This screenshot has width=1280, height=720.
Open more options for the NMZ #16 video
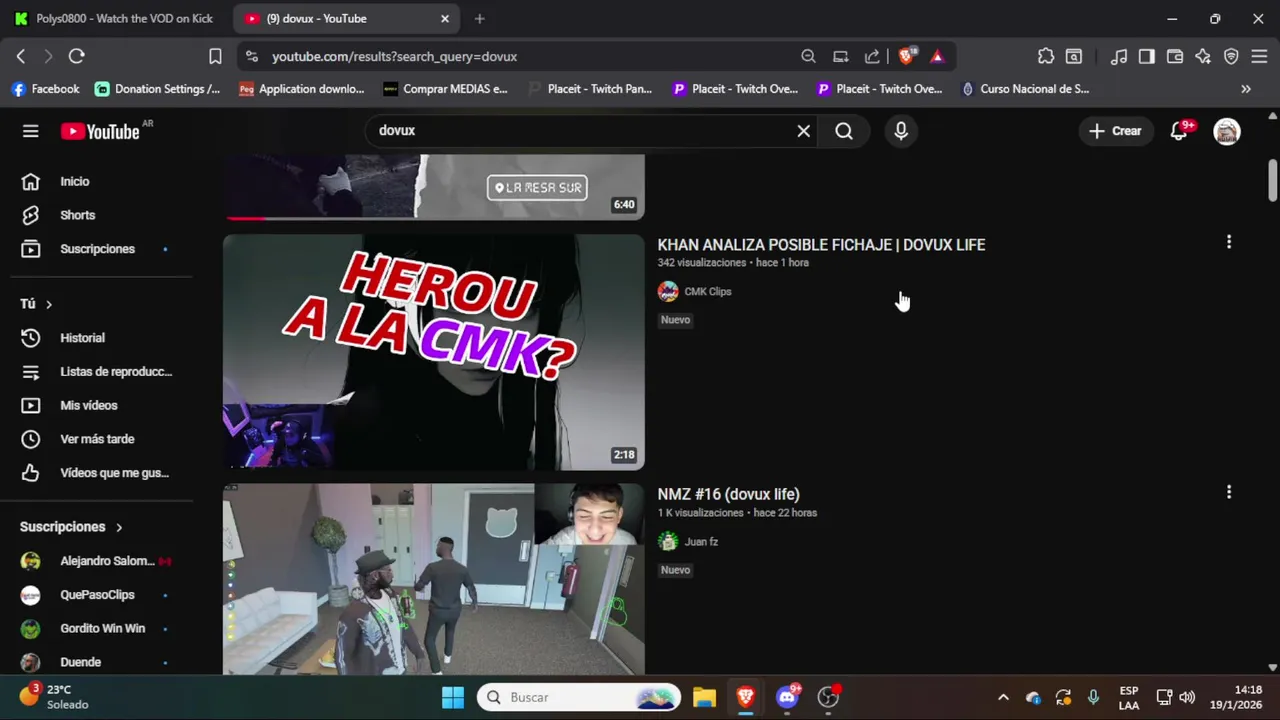tap(1229, 492)
